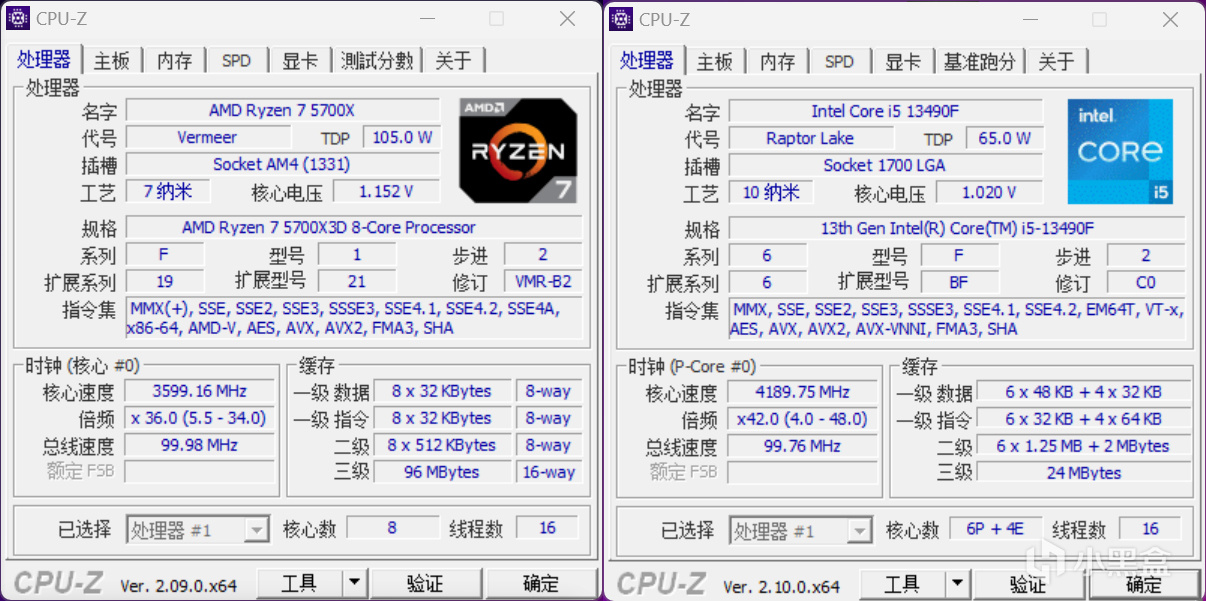This screenshot has width=1206, height=601.
Task: Click the x42.0 (4.0 - 48.0) multiplier value
Action: [x=803, y=419]
